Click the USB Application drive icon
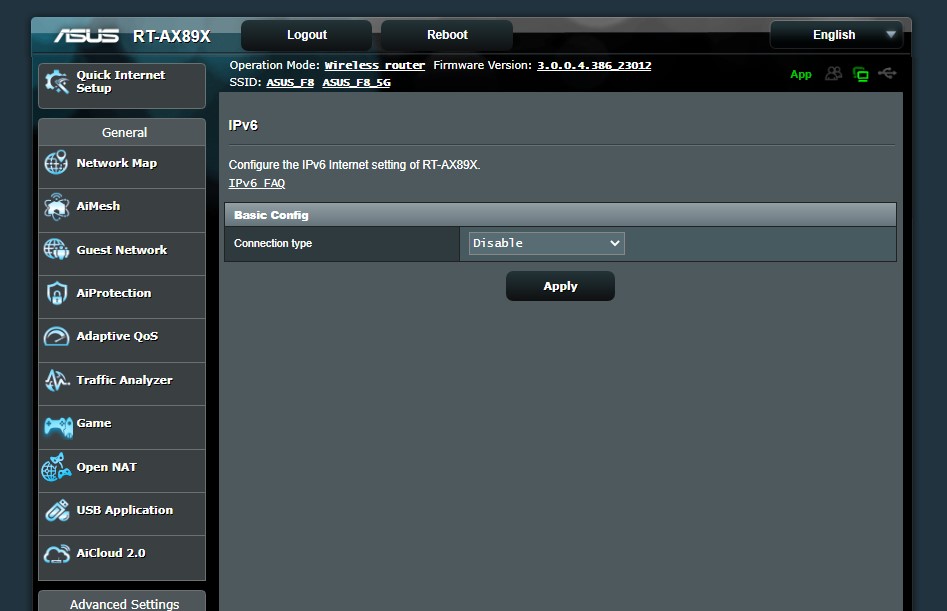947x611 pixels. click(x=57, y=511)
